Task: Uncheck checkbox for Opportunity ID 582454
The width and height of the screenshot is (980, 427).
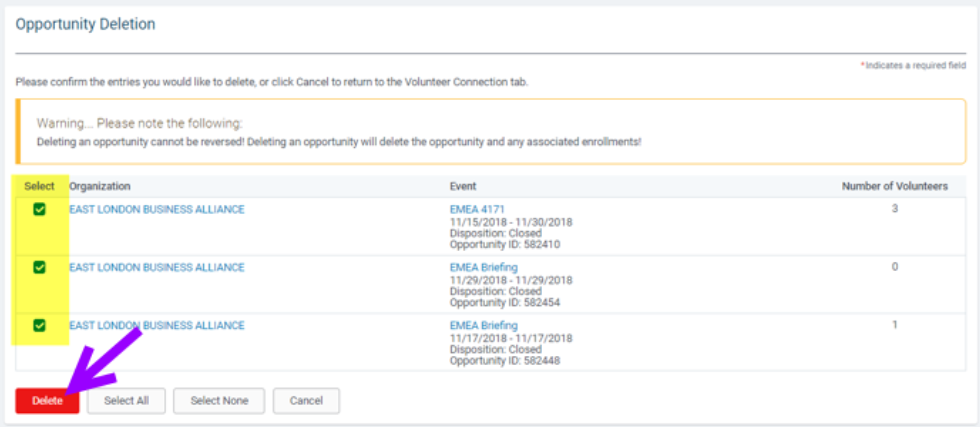Action: pyautogui.click(x=39, y=268)
